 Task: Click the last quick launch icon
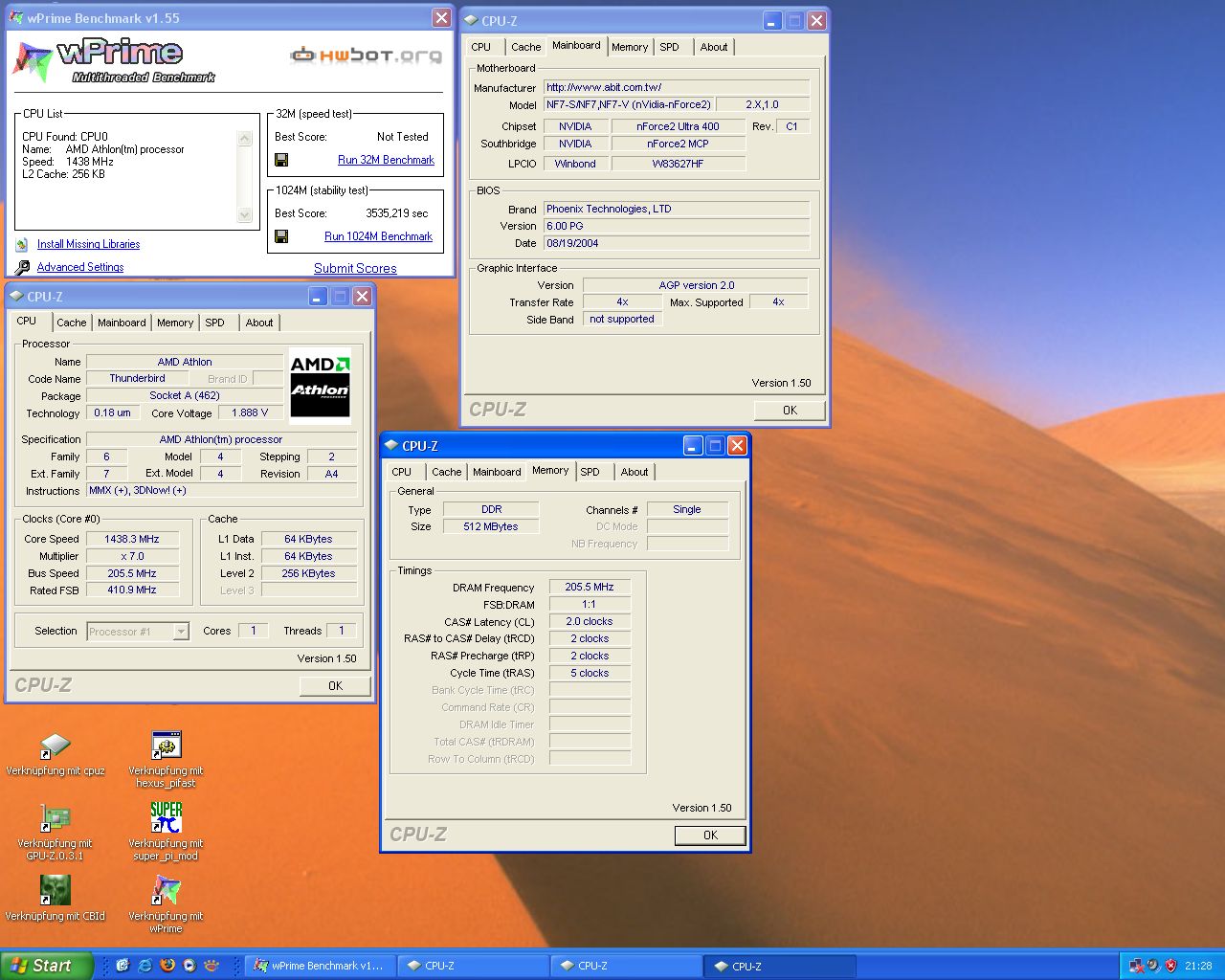click(212, 966)
